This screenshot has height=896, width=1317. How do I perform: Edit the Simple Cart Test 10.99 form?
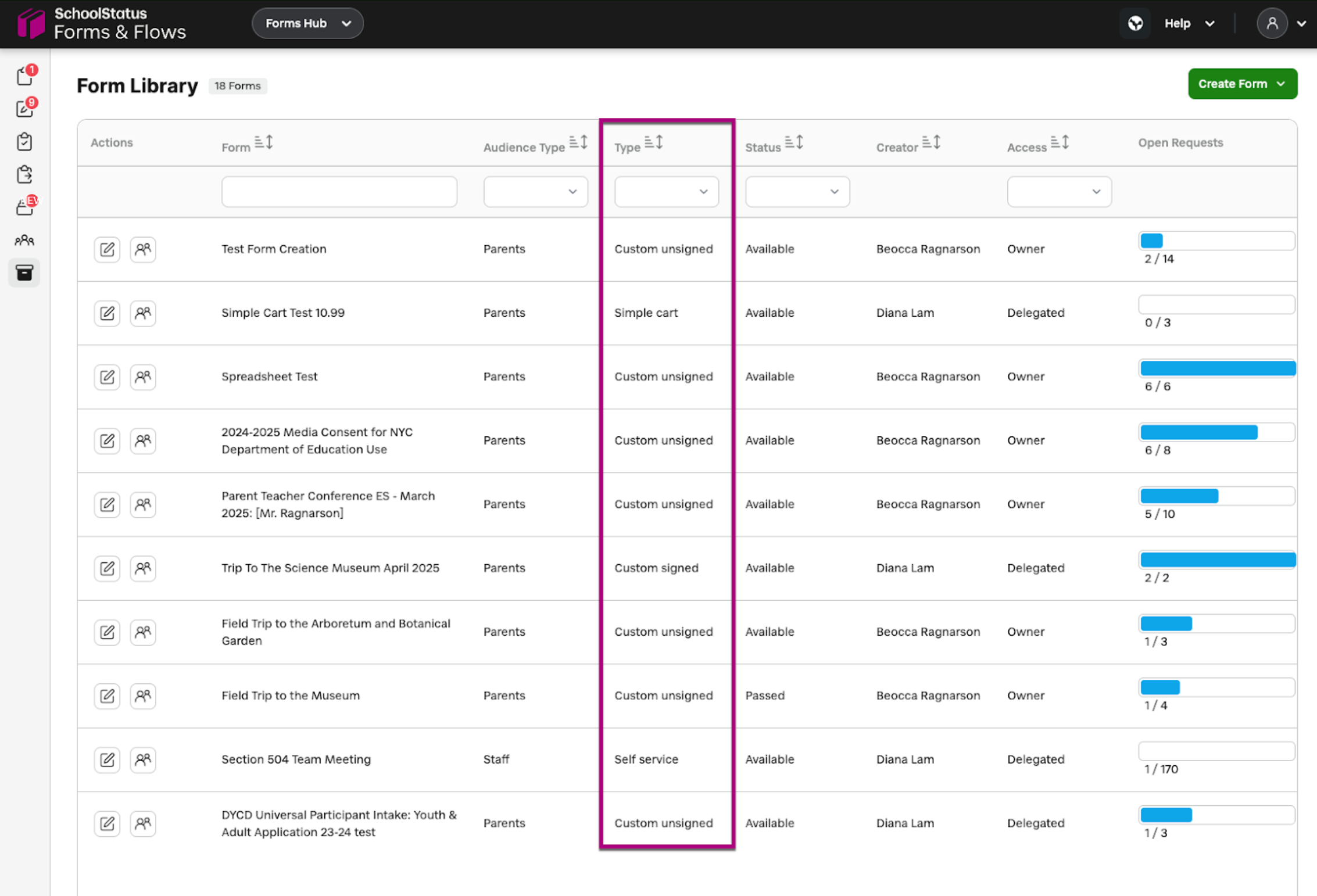pyautogui.click(x=107, y=313)
